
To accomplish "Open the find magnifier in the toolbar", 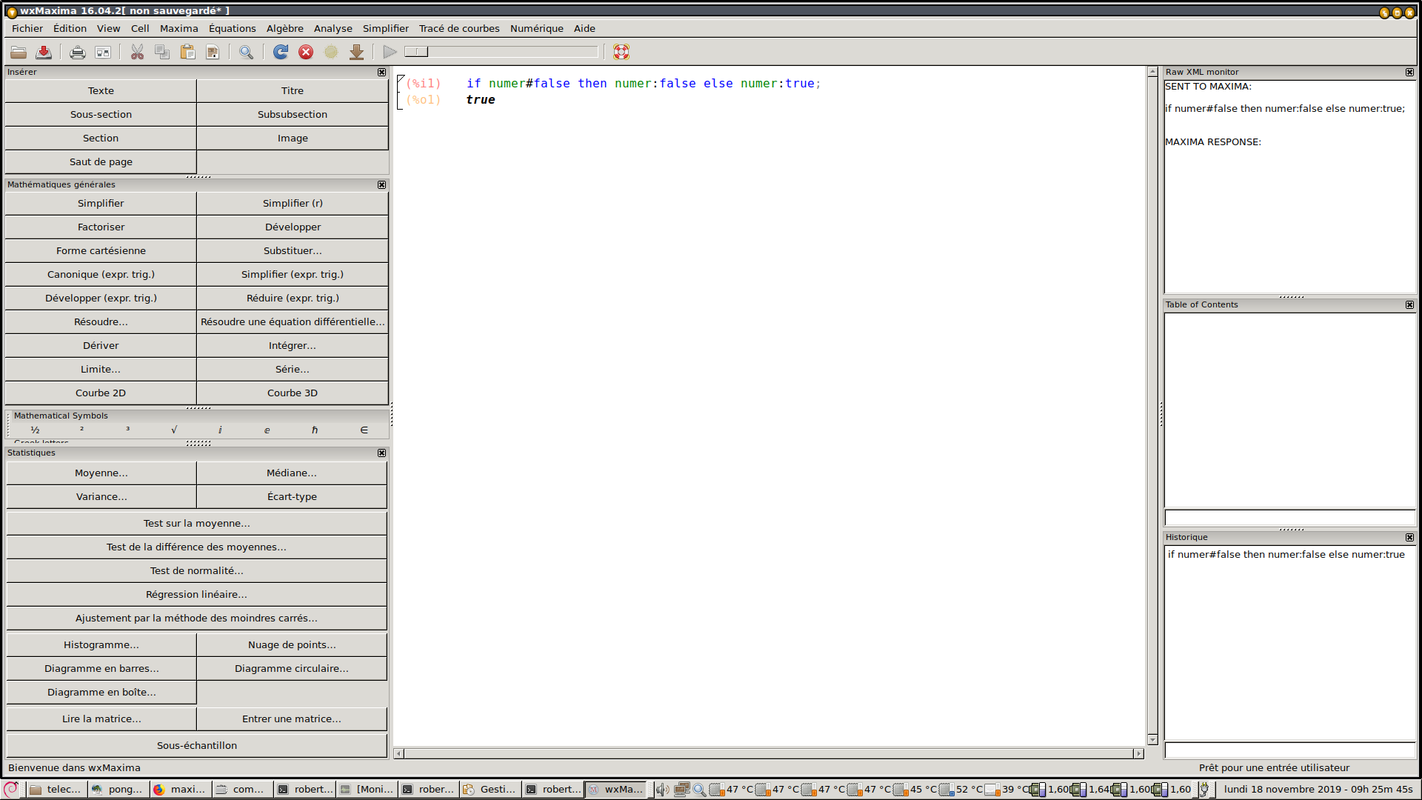I will (246, 52).
